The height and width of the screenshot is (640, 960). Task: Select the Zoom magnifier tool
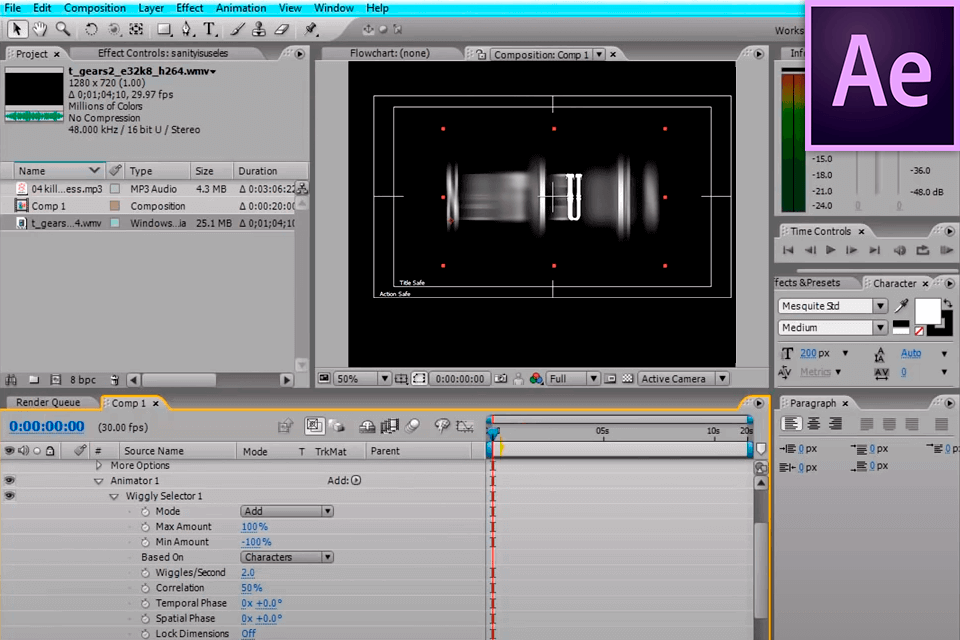click(62, 29)
